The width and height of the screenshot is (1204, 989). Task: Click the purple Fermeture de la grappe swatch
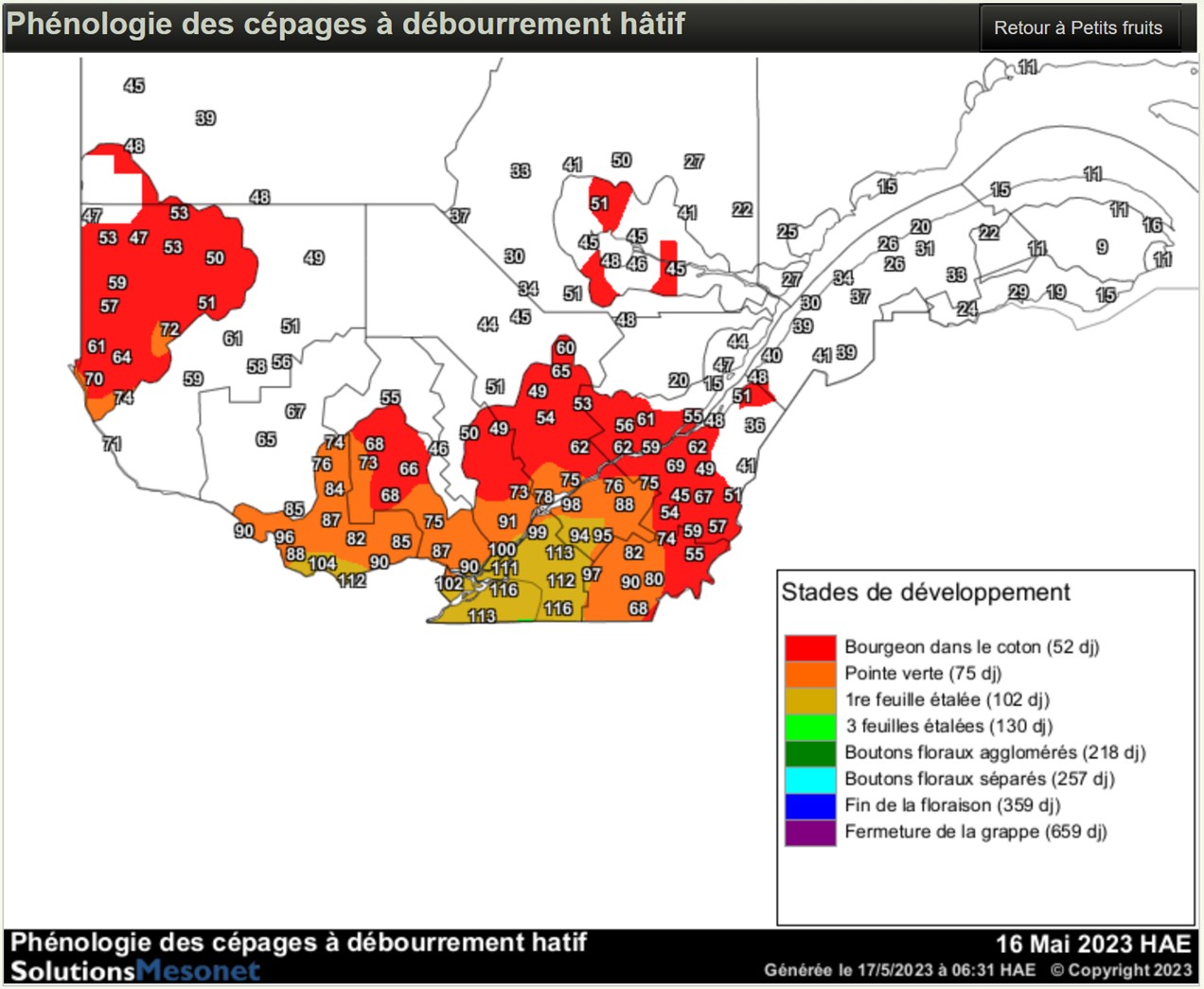809,832
